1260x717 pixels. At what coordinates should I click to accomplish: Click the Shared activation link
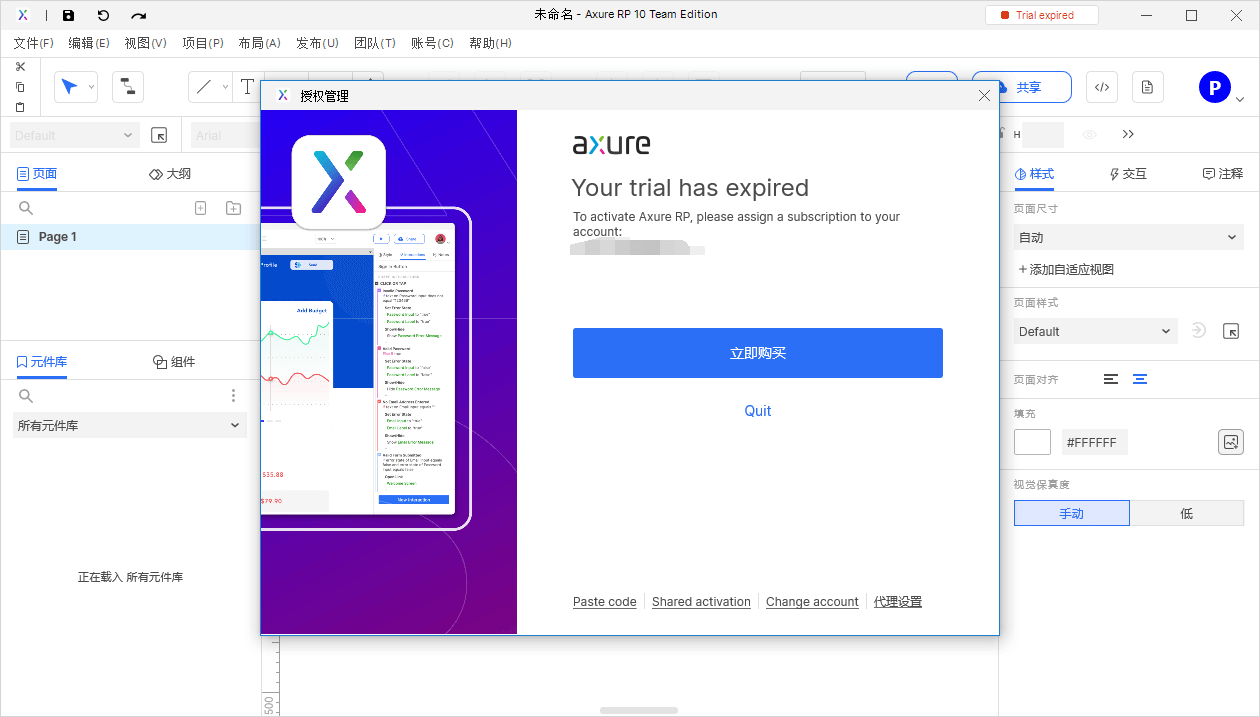701,602
